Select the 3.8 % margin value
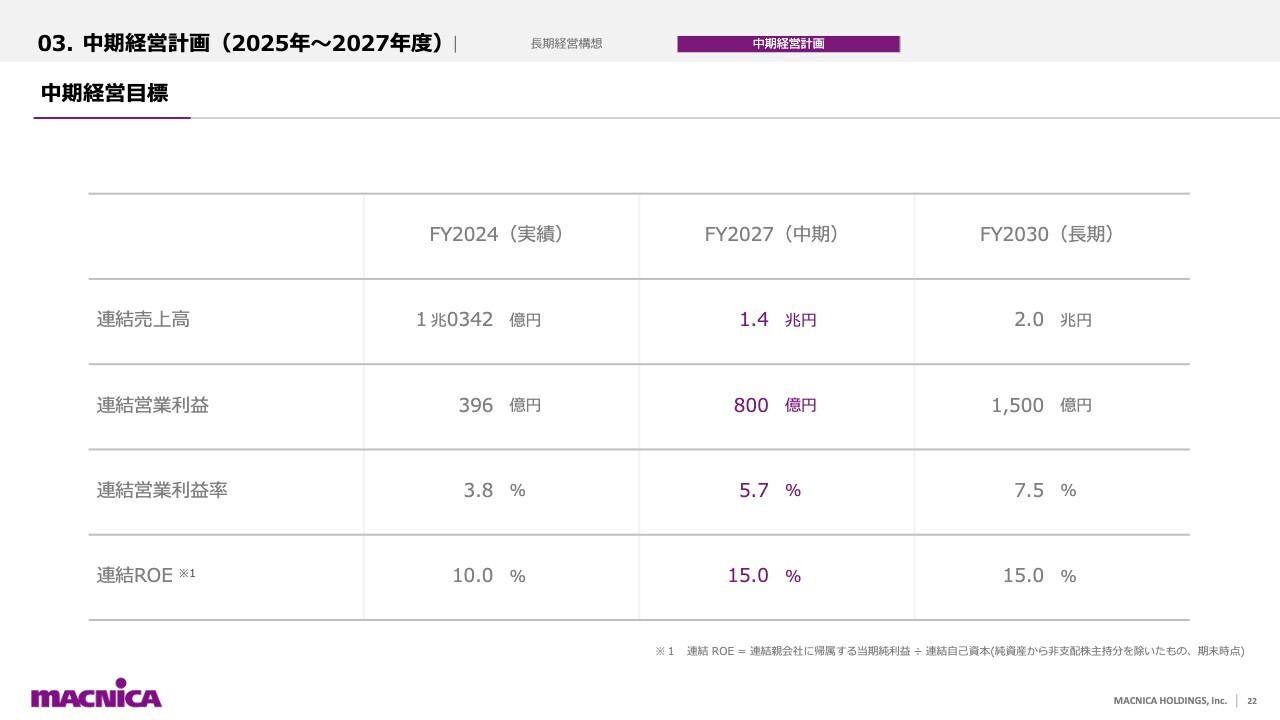 (x=494, y=490)
